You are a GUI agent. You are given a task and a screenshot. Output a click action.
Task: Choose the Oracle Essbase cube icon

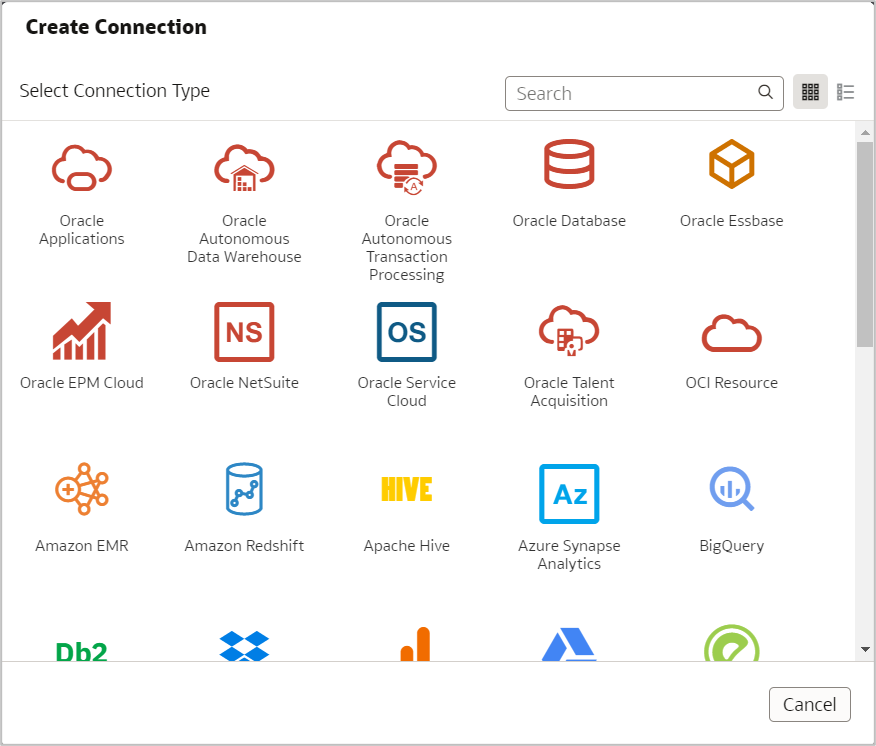(731, 164)
